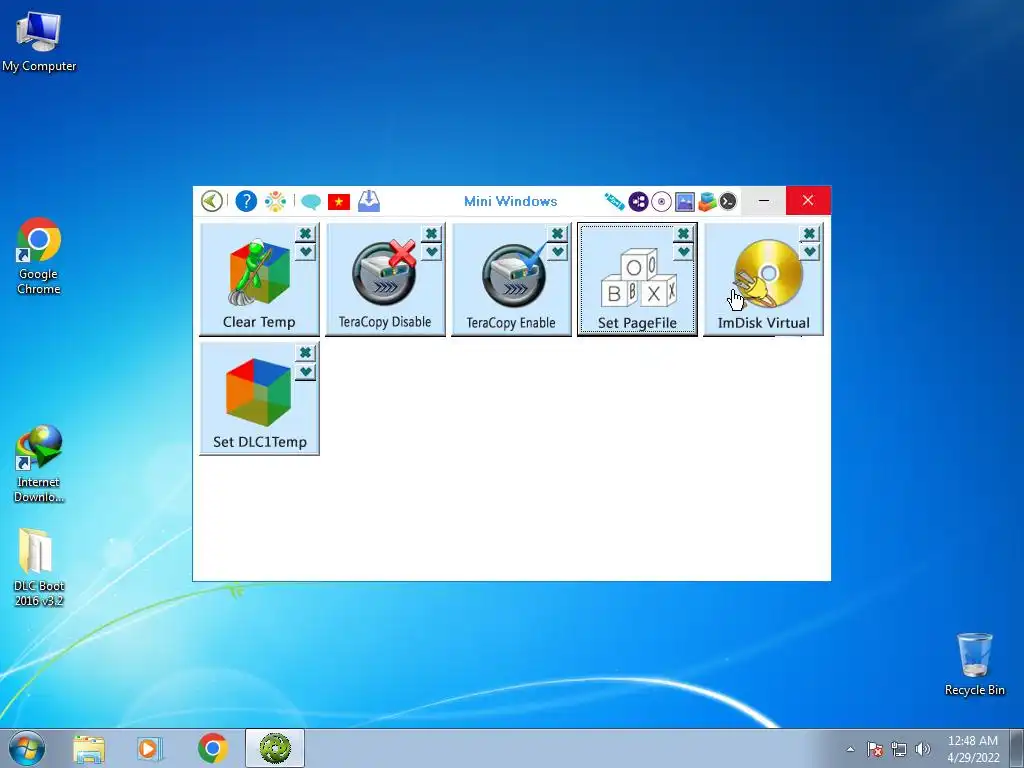The image size is (1024, 768).
Task: Open the colored stacked boxes icon
Action: pos(707,201)
